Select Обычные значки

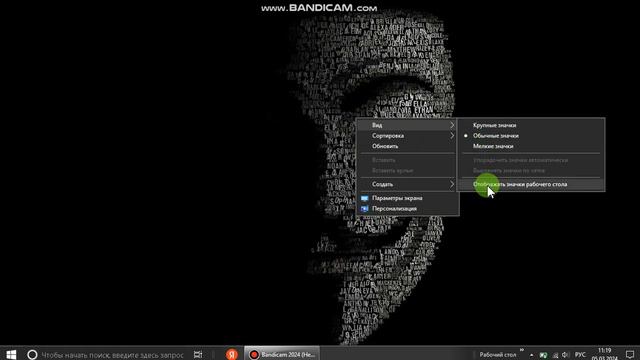coord(531,136)
